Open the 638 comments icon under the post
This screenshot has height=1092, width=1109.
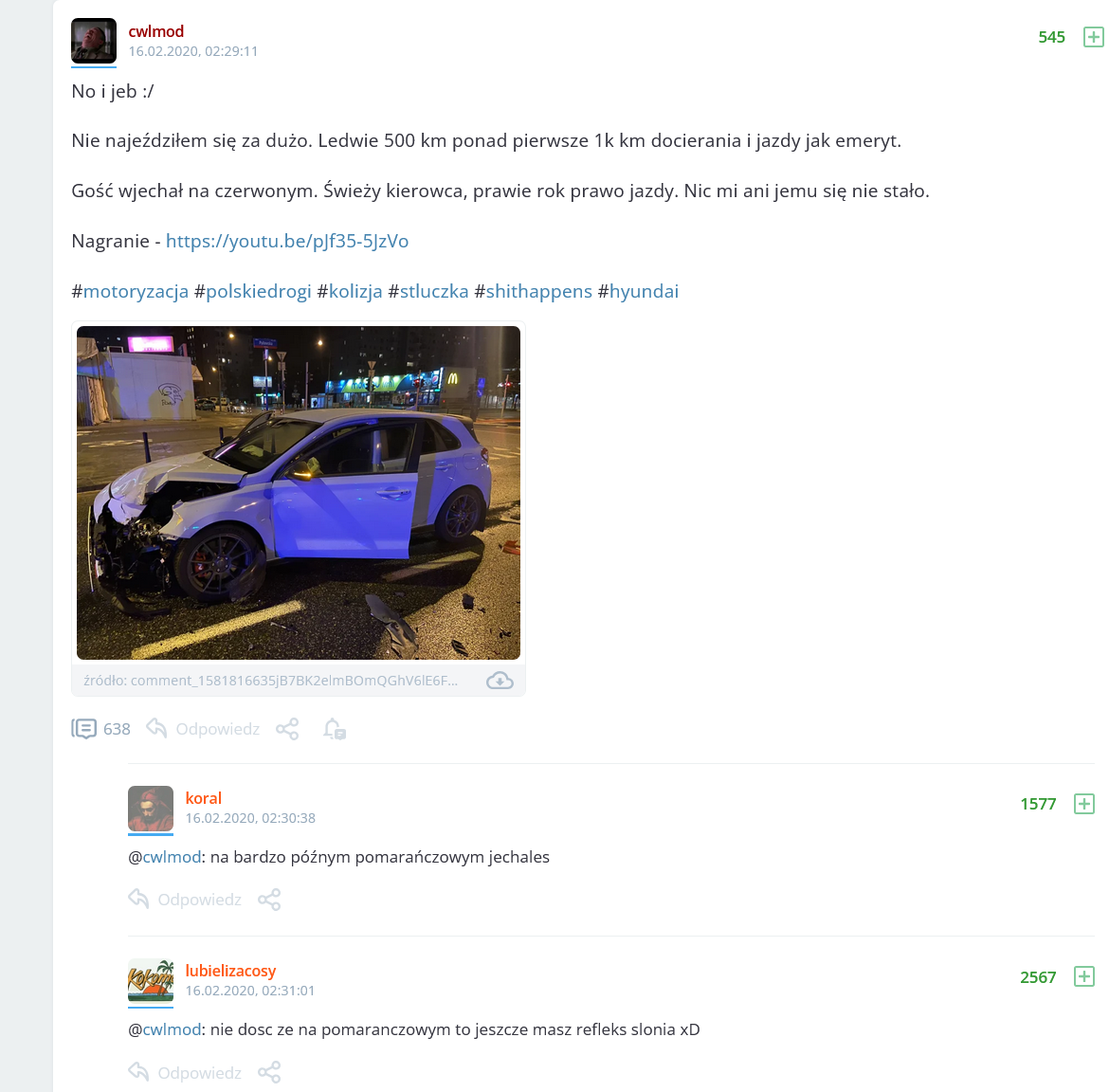click(84, 728)
